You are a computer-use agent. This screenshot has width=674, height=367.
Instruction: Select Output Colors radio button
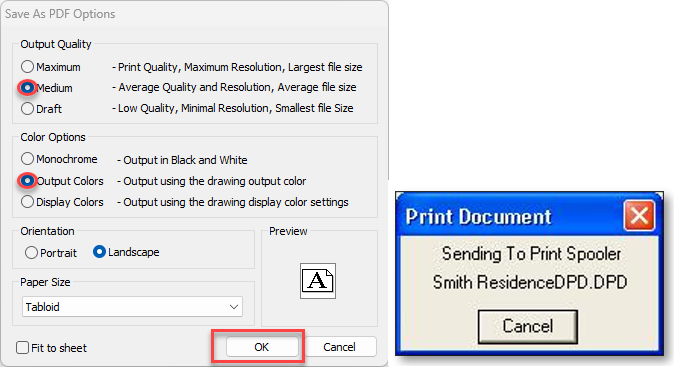point(28,181)
